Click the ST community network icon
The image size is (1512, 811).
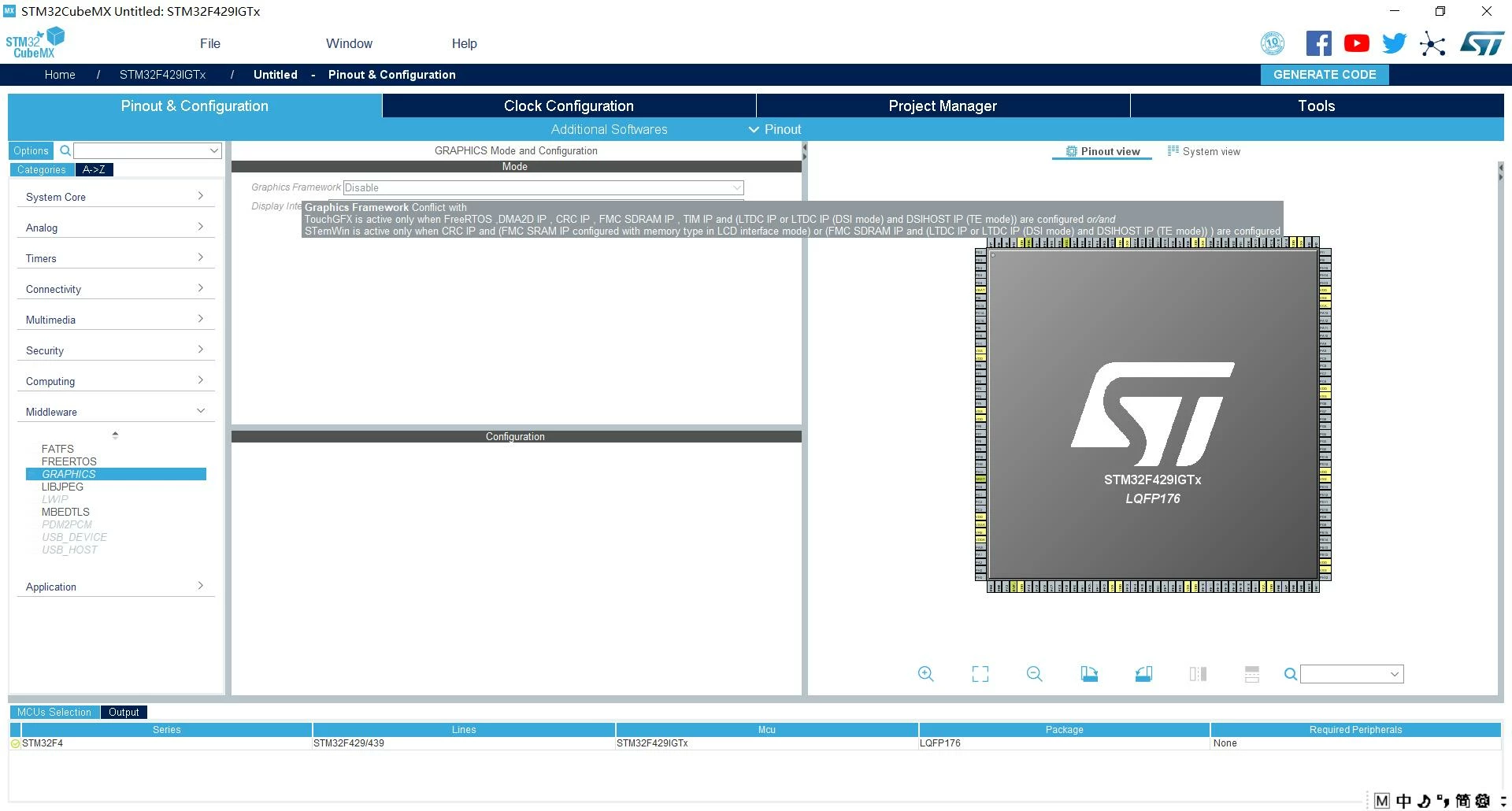(1432, 43)
